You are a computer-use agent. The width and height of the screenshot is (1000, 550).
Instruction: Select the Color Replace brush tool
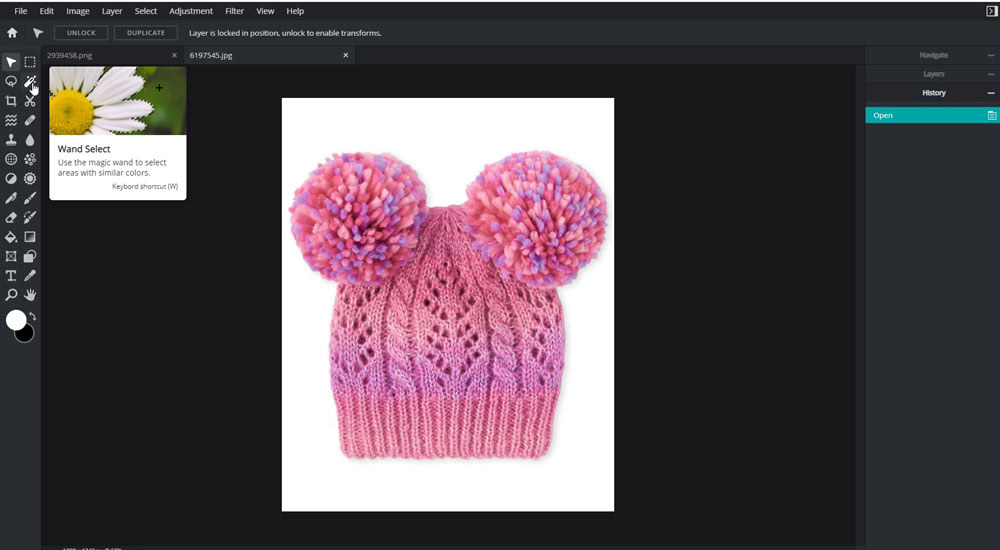point(30,218)
